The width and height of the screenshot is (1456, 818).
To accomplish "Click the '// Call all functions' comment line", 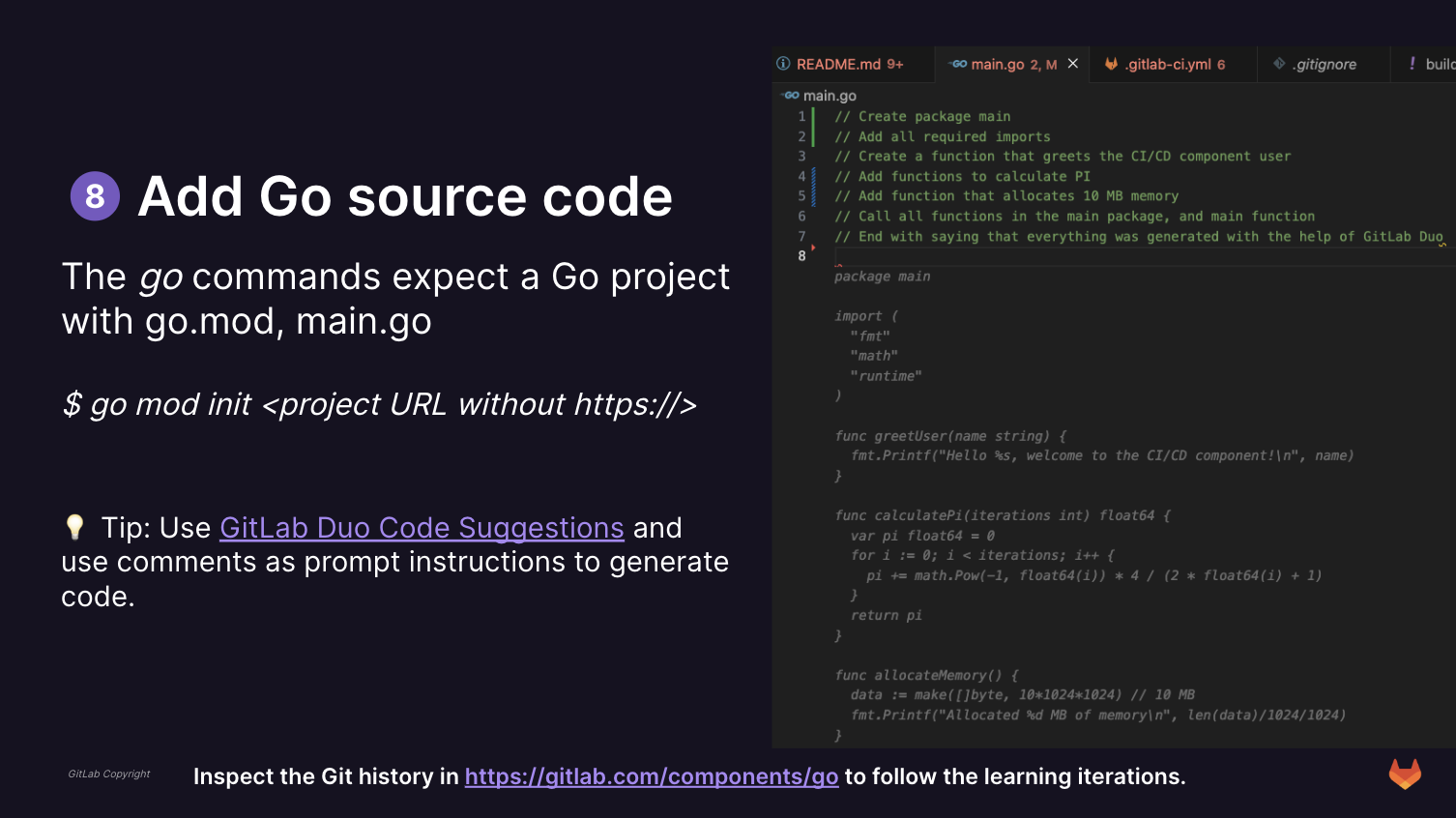I will [1075, 217].
